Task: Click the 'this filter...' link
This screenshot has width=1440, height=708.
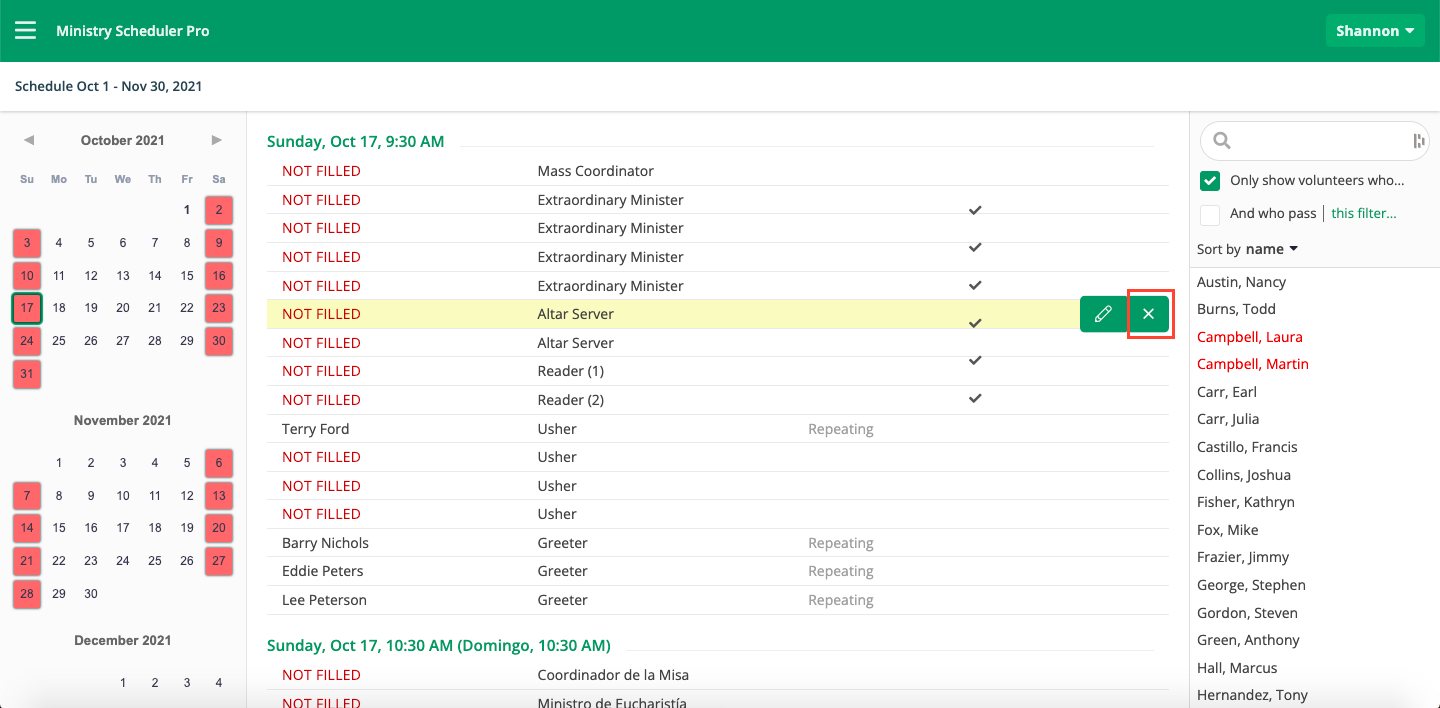Action: (x=1363, y=213)
